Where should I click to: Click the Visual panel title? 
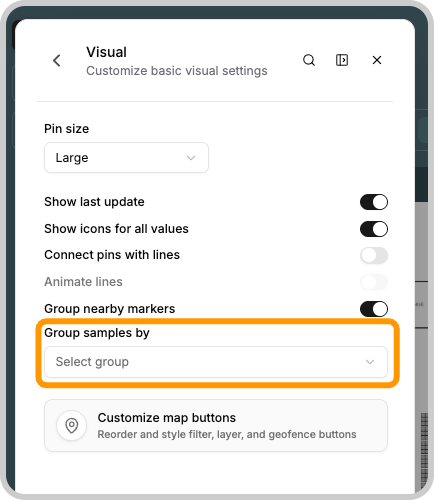pos(106,52)
